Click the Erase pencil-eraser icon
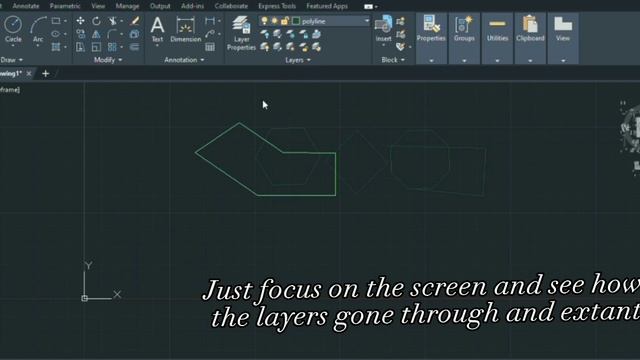 tap(134, 21)
